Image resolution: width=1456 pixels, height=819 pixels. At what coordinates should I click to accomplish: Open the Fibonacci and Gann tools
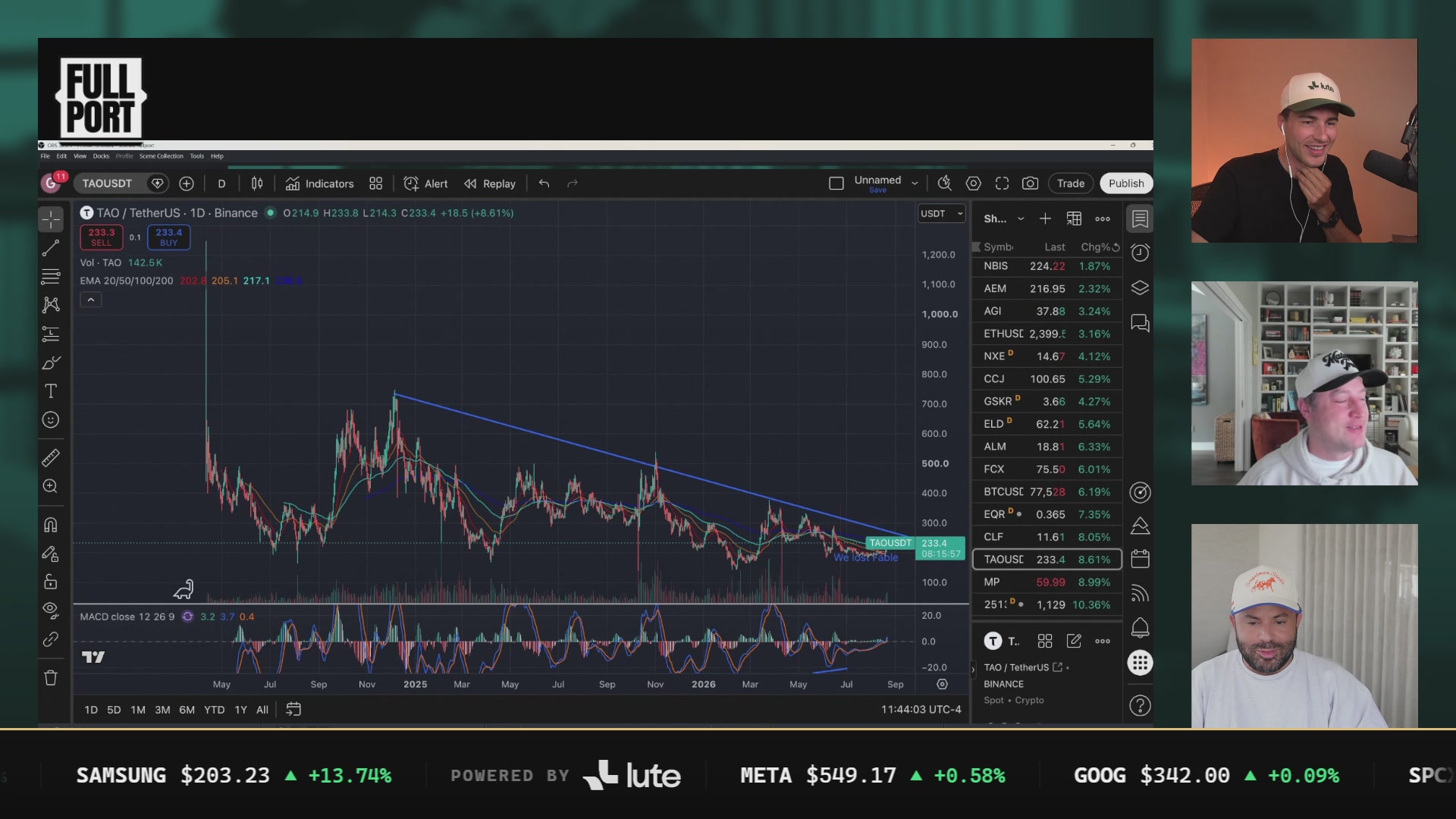(51, 276)
